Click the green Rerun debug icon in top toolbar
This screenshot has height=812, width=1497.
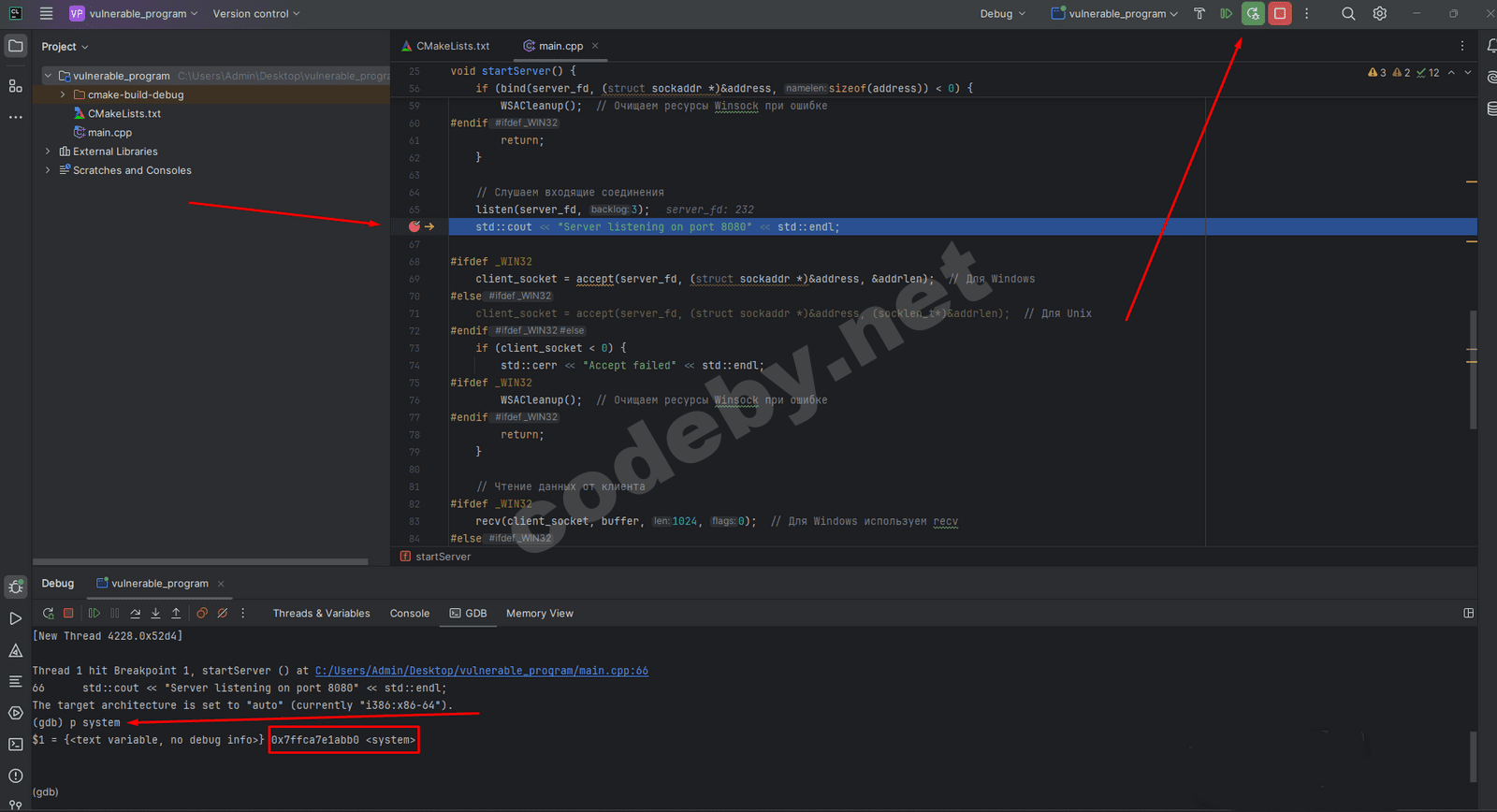[x=1253, y=14]
